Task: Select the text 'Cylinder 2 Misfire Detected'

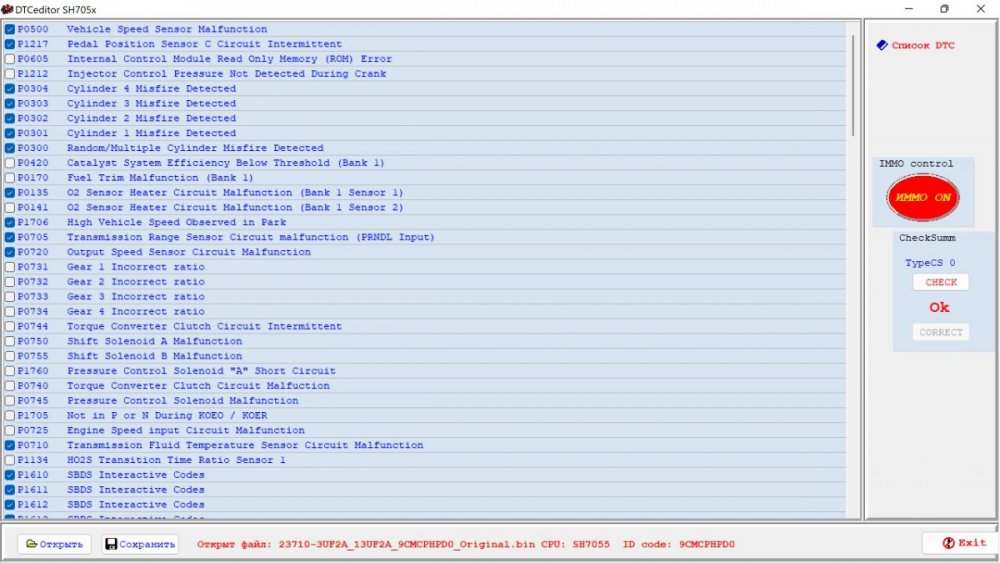Action: click(x=151, y=118)
